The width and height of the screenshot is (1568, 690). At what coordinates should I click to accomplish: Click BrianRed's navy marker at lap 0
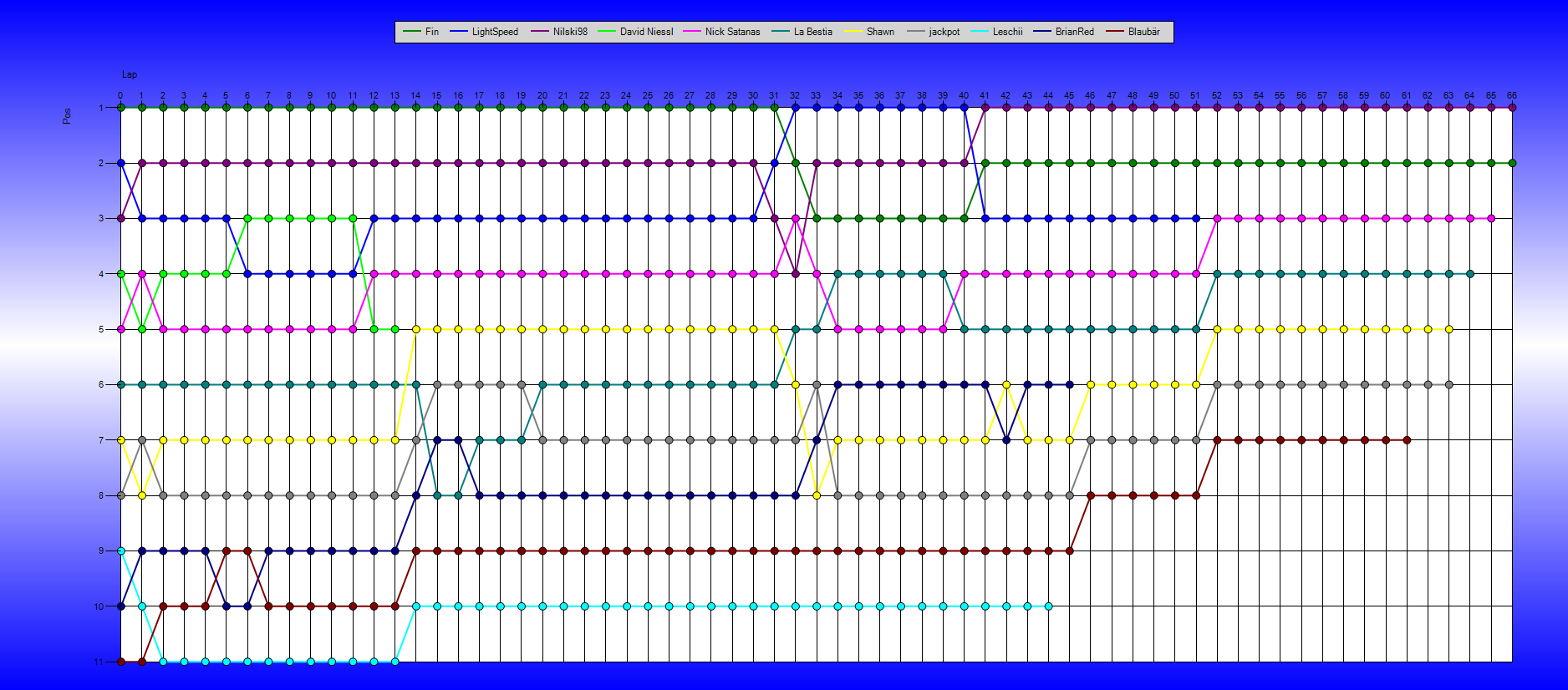[x=121, y=606]
